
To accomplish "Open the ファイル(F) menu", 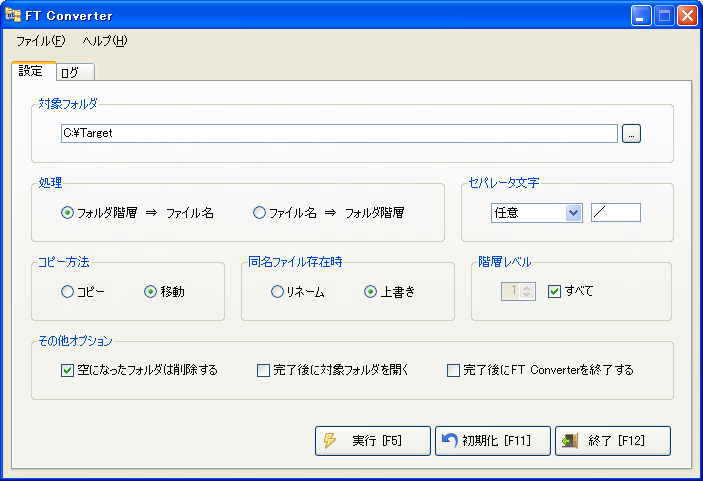I will (41, 41).
